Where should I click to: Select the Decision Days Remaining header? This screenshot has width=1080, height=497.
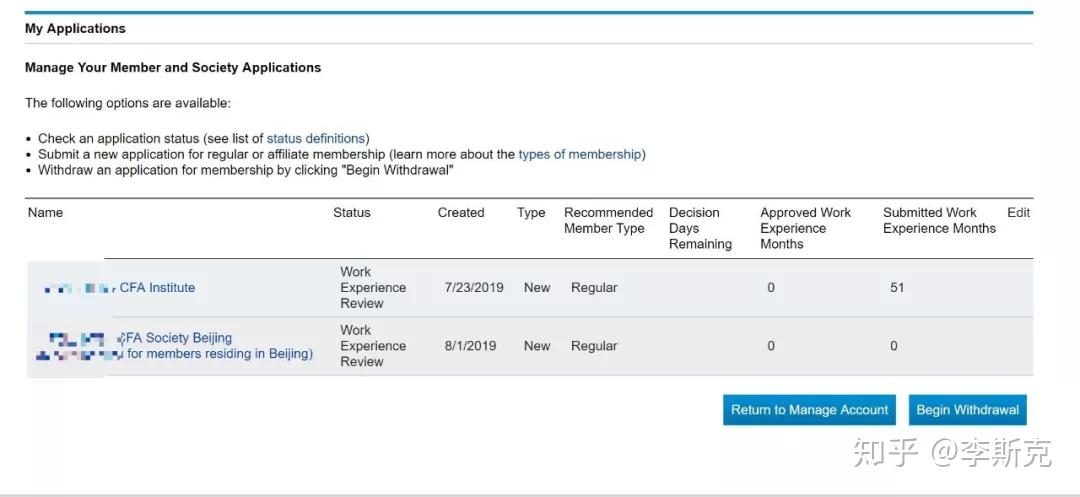click(x=699, y=228)
